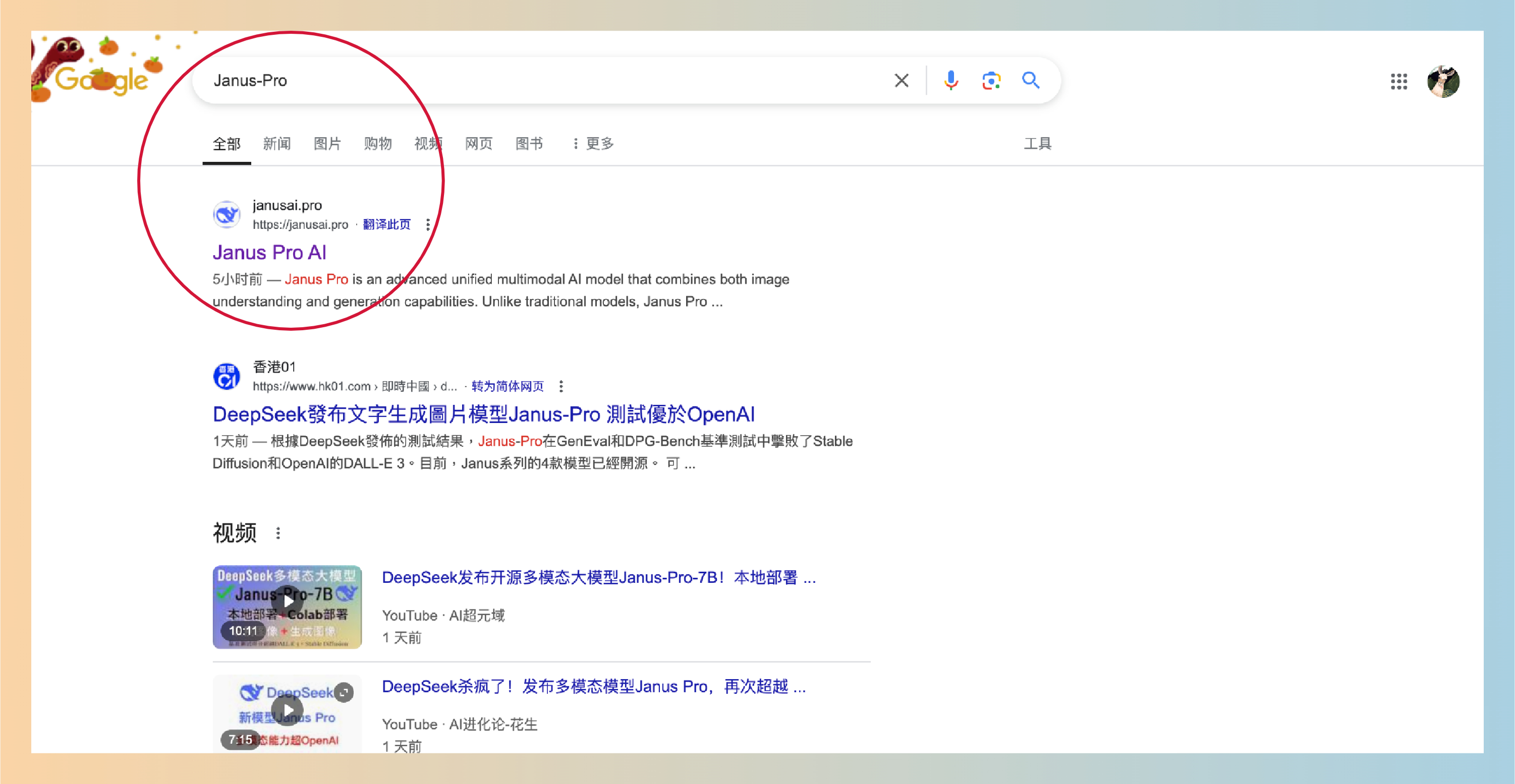
Task: Open three-dot menu for 香港01 result
Action: click(561, 386)
